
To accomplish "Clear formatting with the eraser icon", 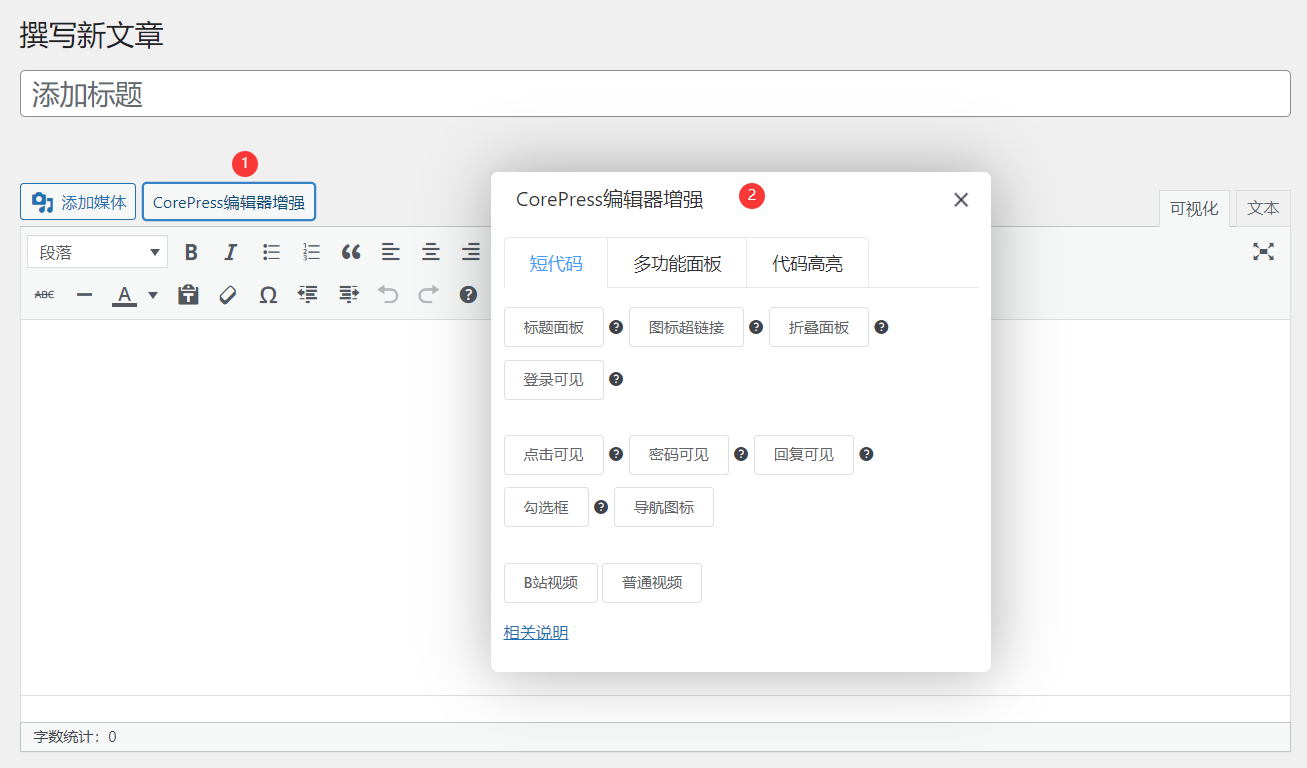I will pos(228,295).
